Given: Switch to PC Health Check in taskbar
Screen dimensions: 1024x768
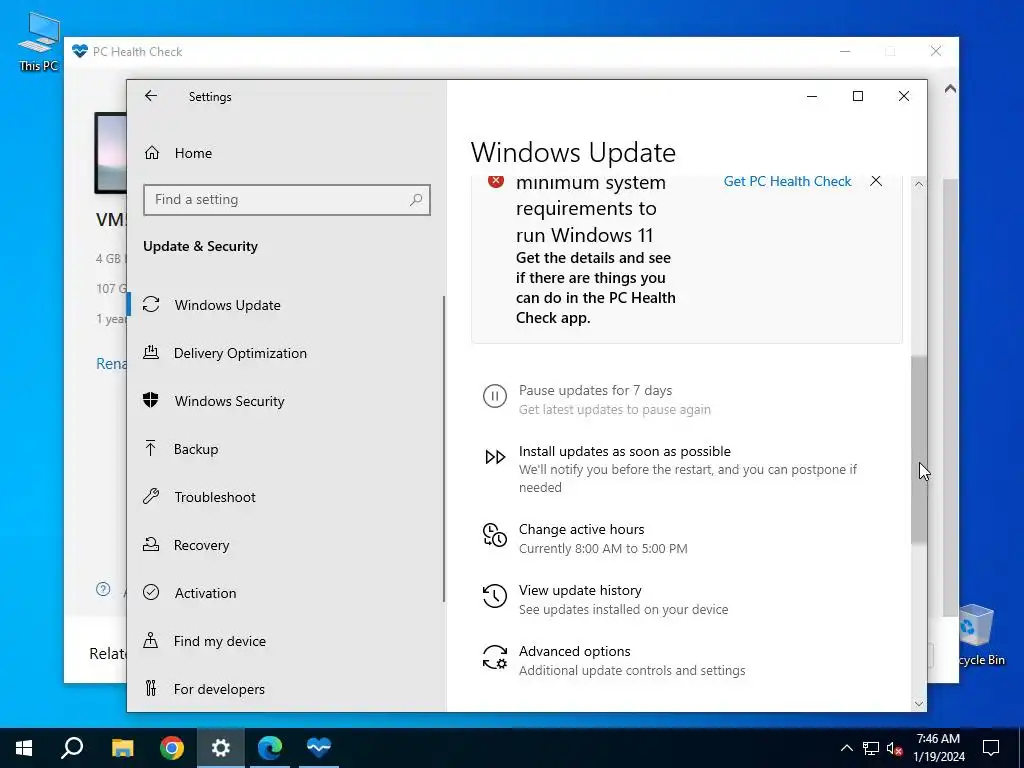Looking at the screenshot, I should [319, 748].
